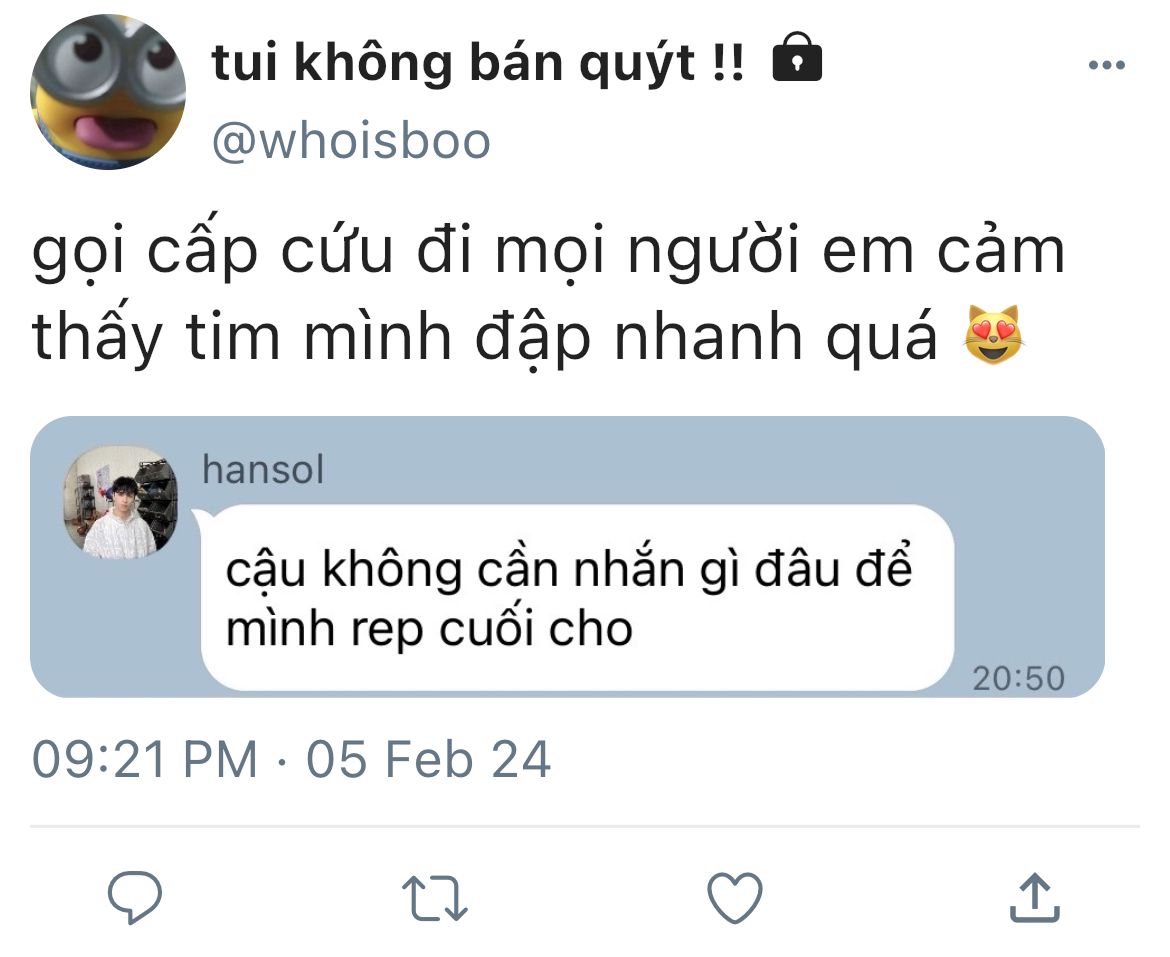The height and width of the screenshot is (957, 1170).
Task: Click the padlock protected account icon
Action: [797, 57]
